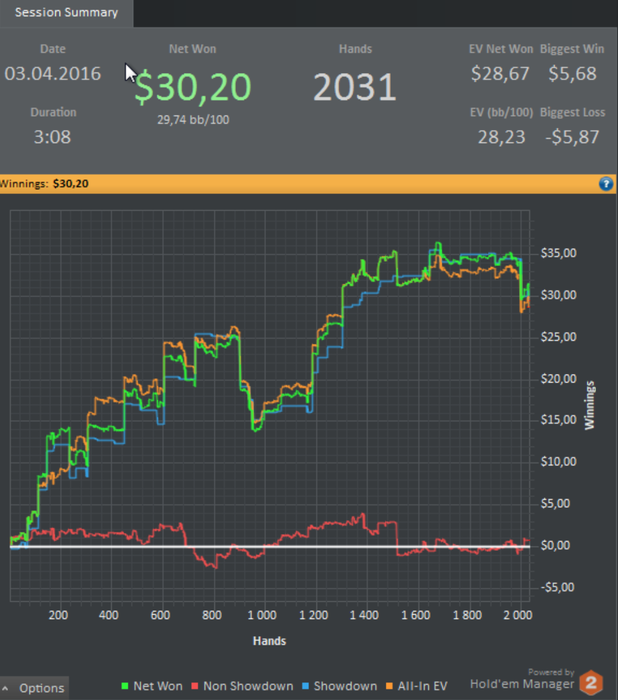Click the Winnings: $30,20 orange bar

[x=308, y=184]
